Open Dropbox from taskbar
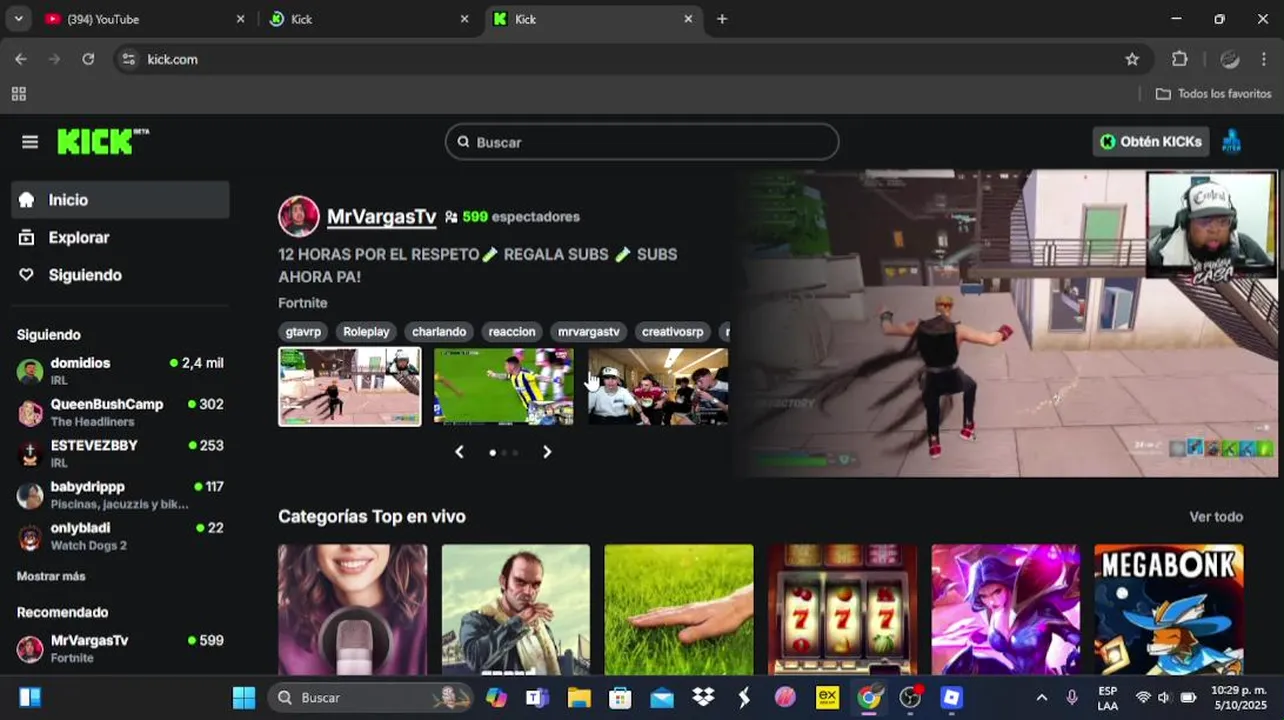 coord(703,697)
